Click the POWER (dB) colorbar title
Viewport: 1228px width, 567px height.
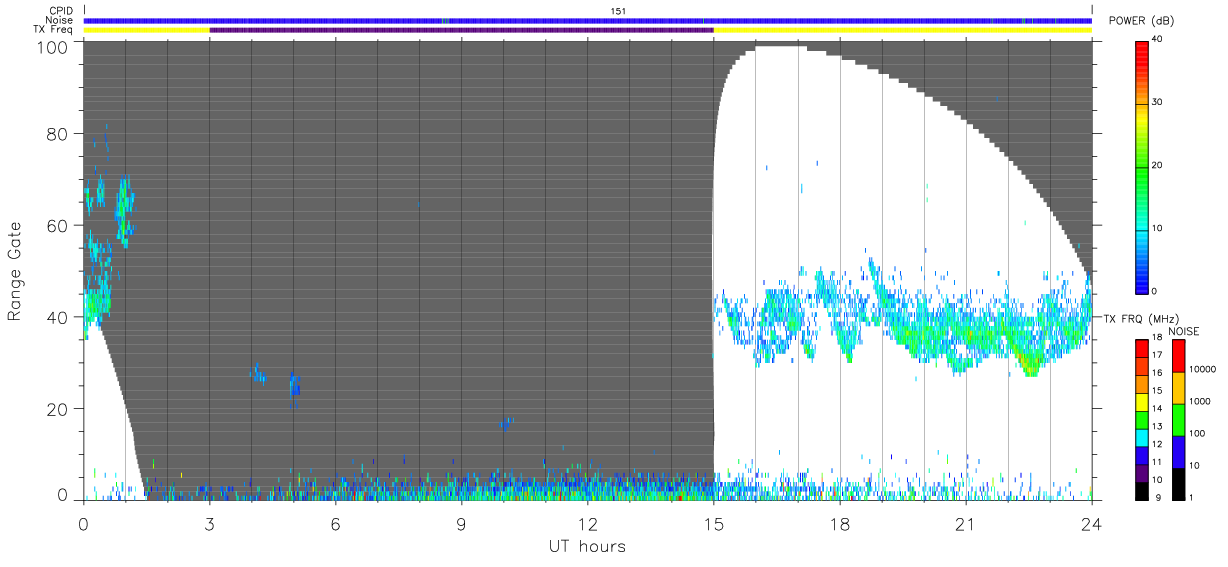tap(1141, 21)
